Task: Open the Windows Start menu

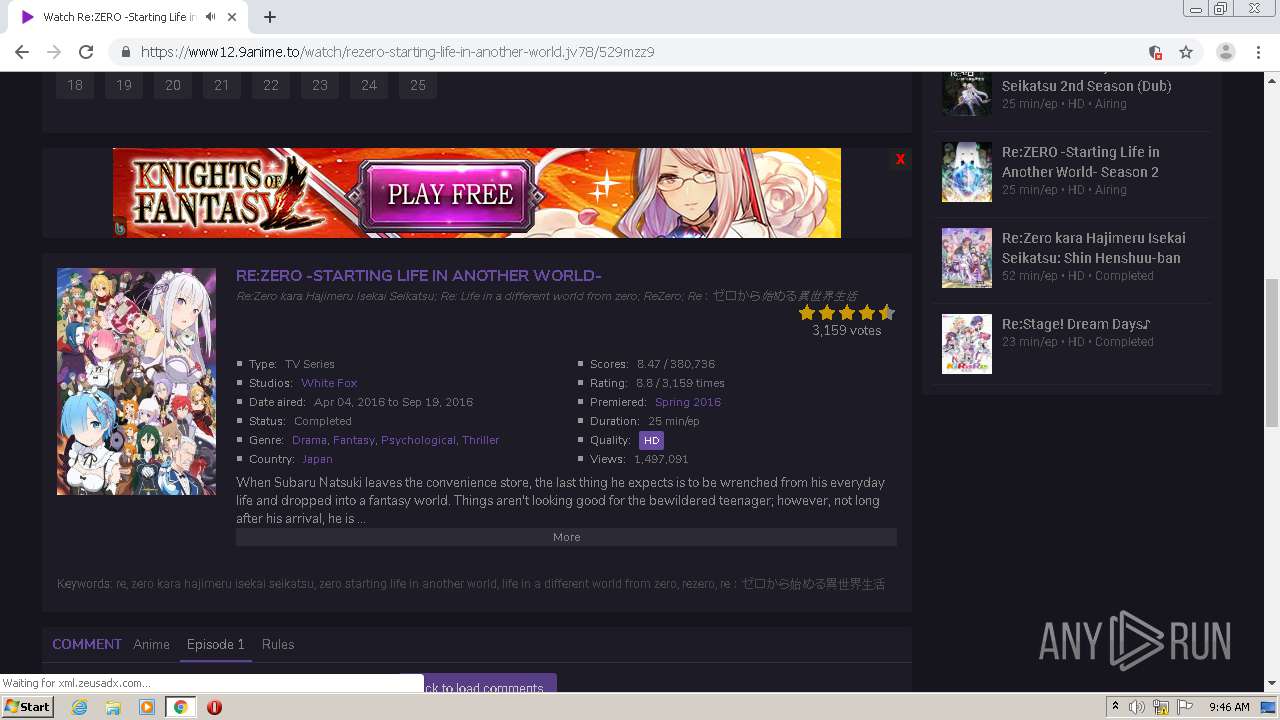Action: [x=27, y=707]
